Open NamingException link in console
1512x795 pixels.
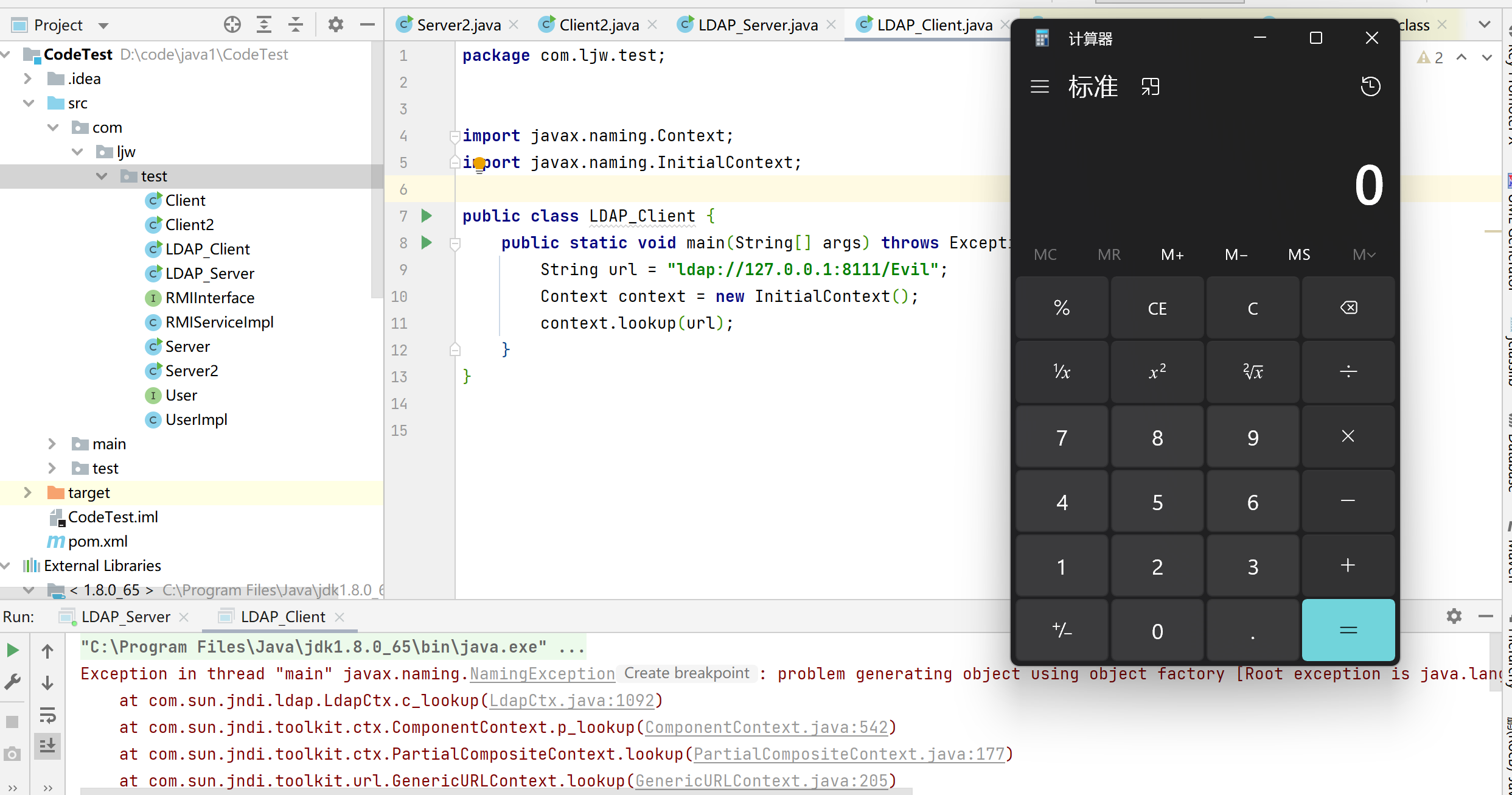(542, 674)
